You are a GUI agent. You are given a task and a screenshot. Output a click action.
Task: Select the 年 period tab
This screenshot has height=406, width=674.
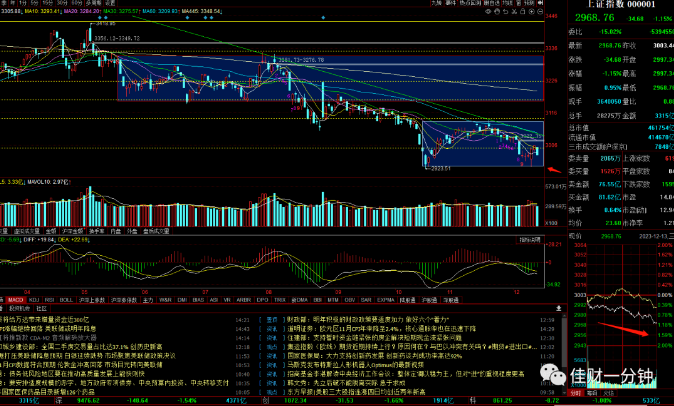pos(13,3)
